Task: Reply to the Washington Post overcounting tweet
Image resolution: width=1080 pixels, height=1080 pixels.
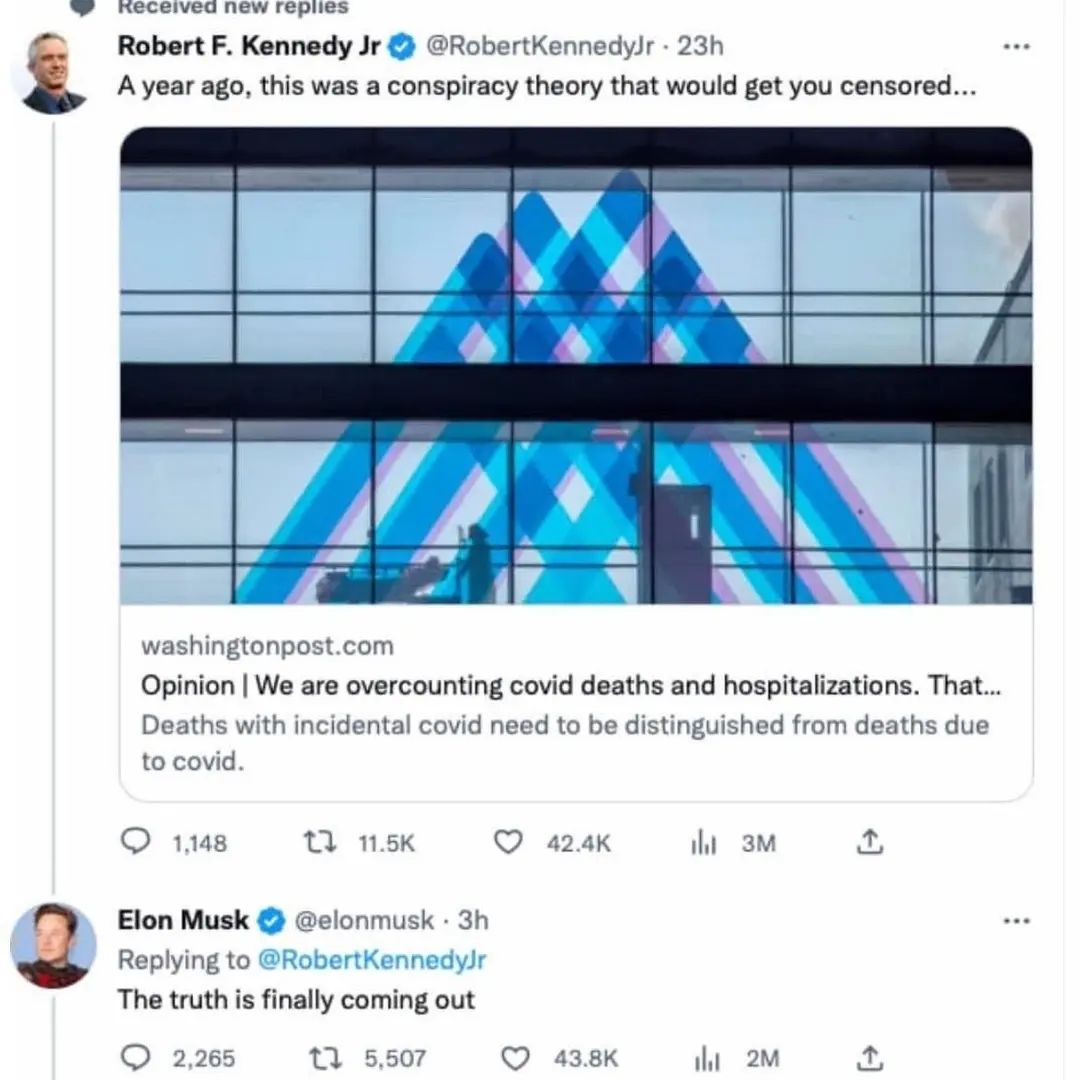Action: click(135, 843)
